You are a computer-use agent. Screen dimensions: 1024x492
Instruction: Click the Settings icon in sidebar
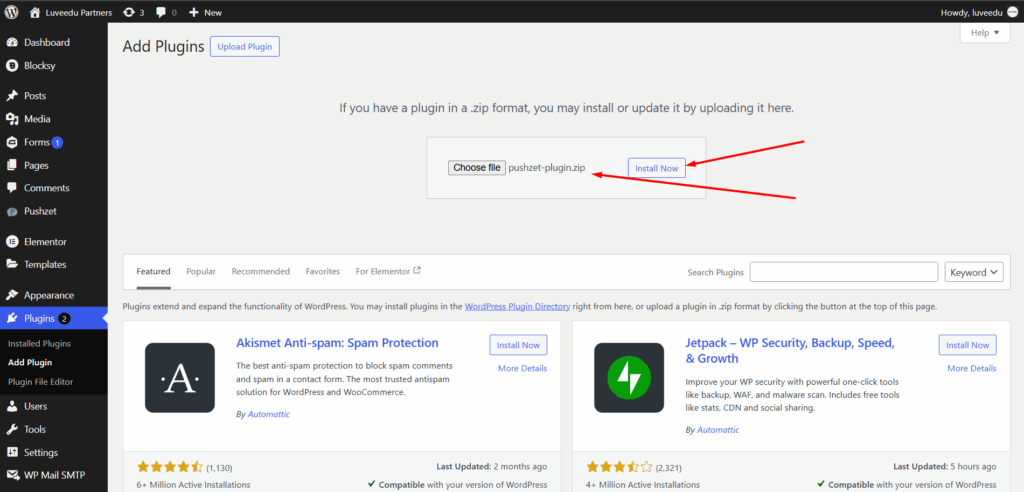point(12,452)
